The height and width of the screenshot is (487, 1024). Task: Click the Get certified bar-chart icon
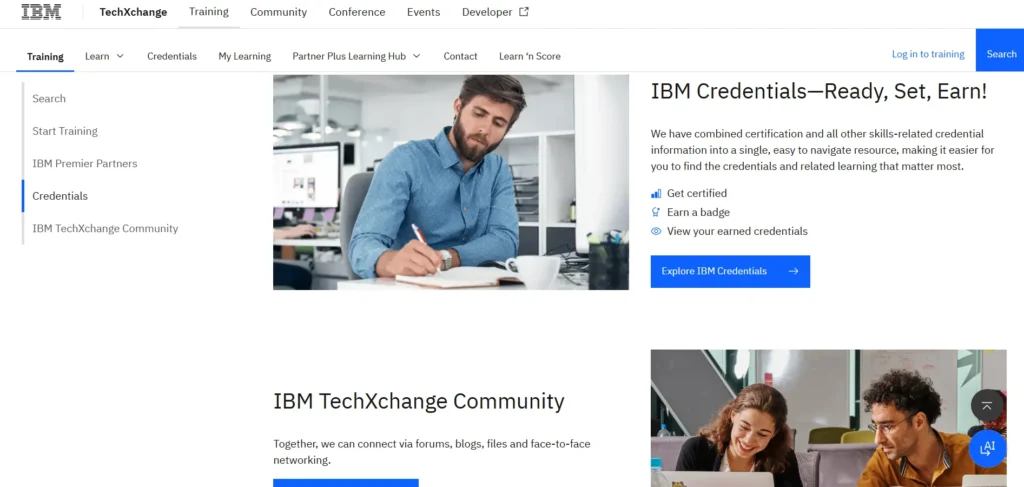(656, 193)
